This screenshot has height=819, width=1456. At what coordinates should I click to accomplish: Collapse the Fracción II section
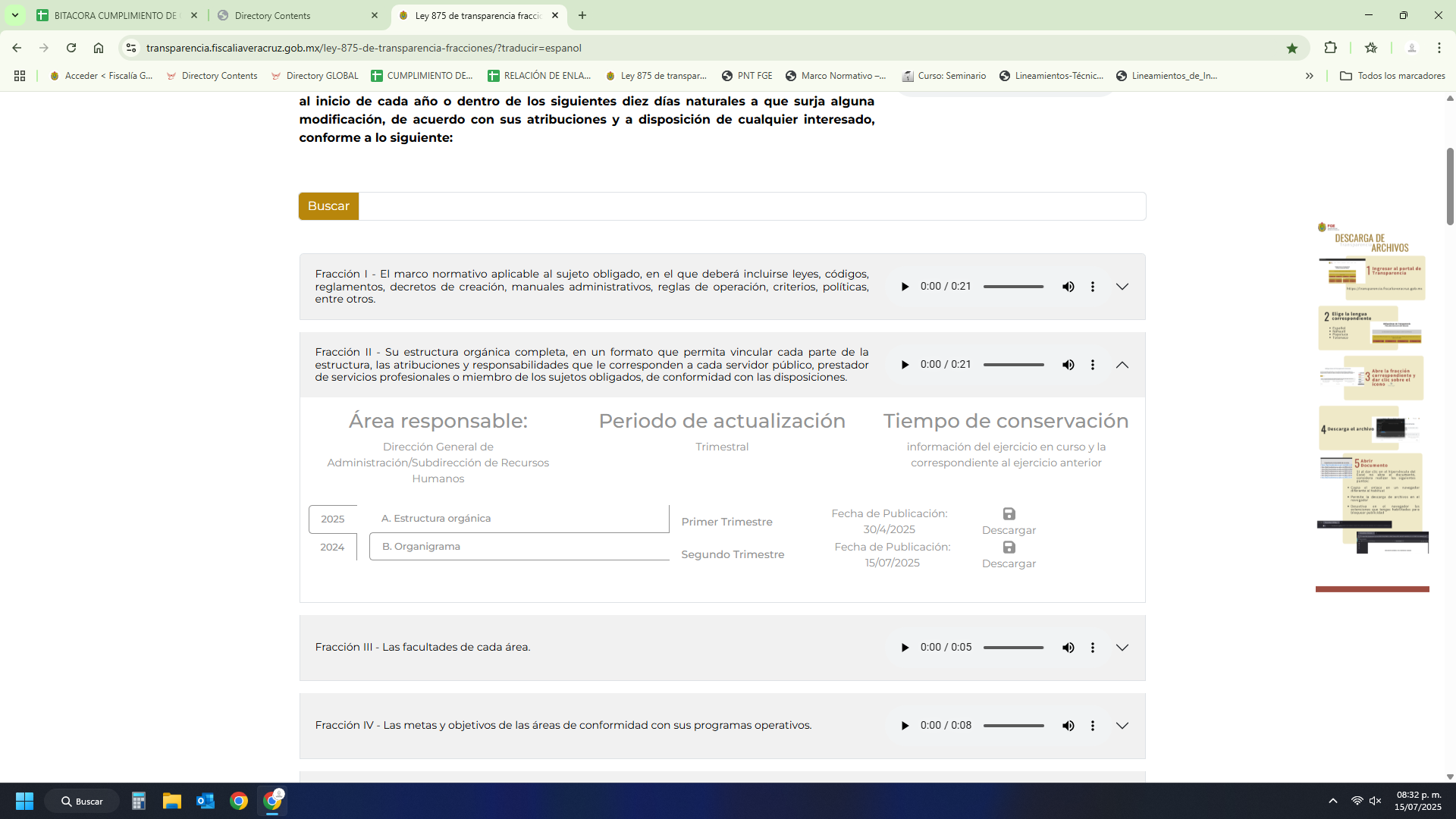tap(1122, 365)
